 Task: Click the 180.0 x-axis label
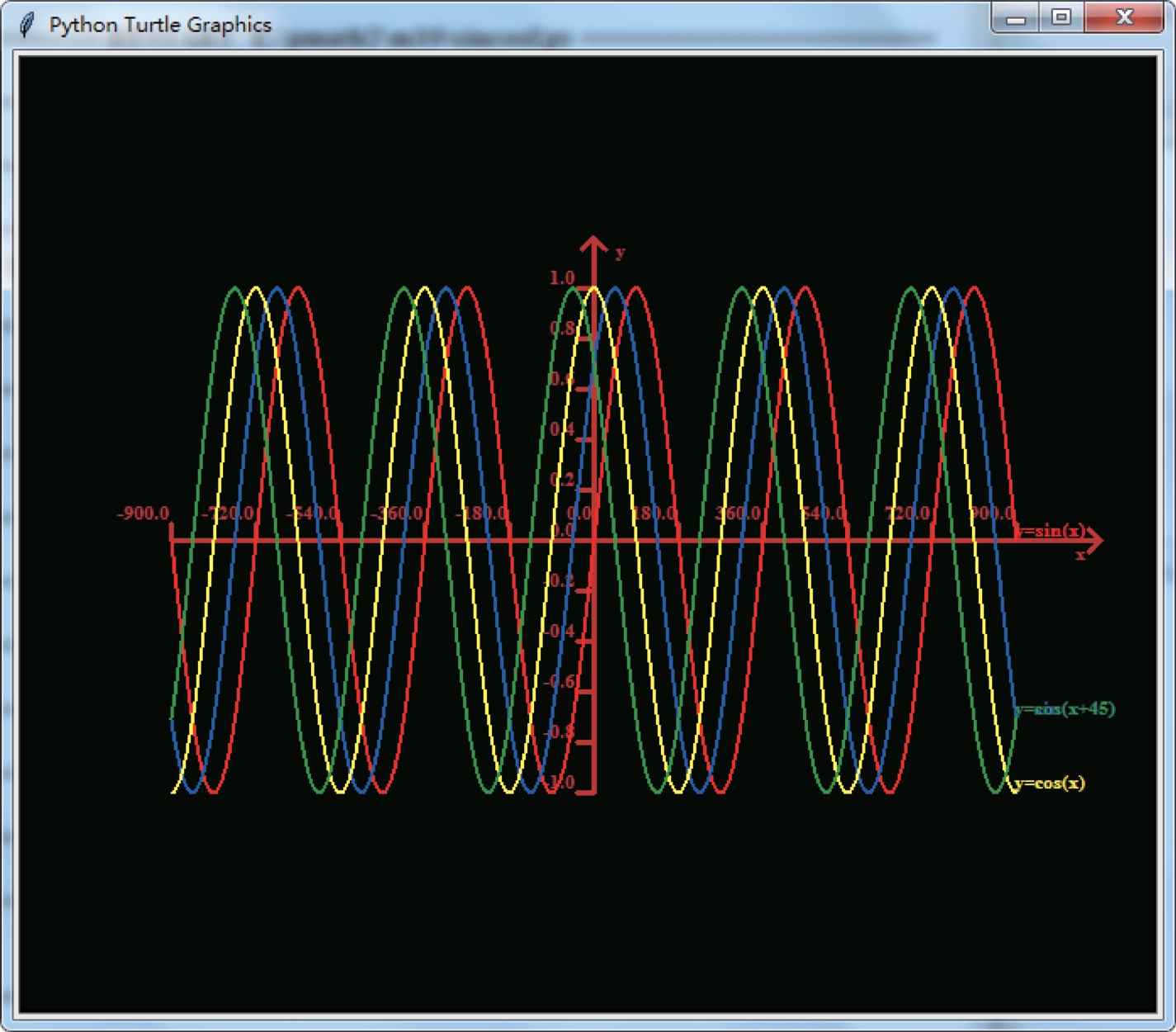pos(654,514)
